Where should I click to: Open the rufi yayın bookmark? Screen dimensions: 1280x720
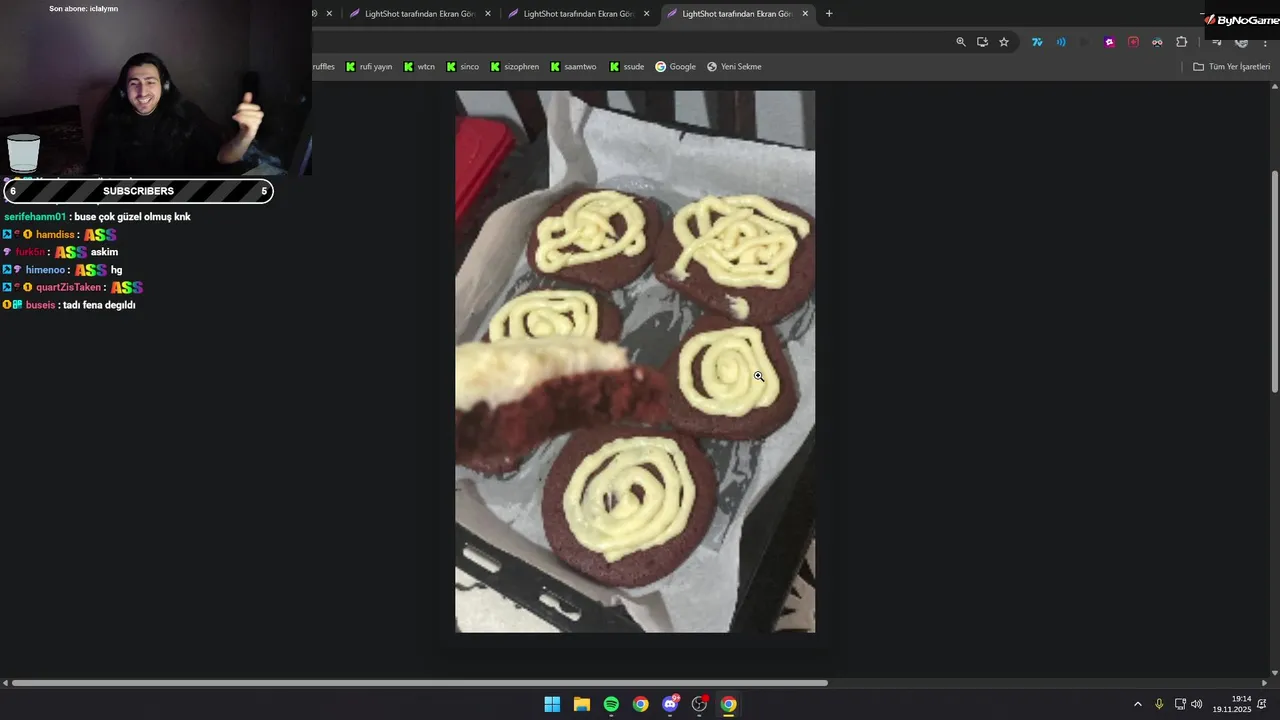(x=369, y=67)
